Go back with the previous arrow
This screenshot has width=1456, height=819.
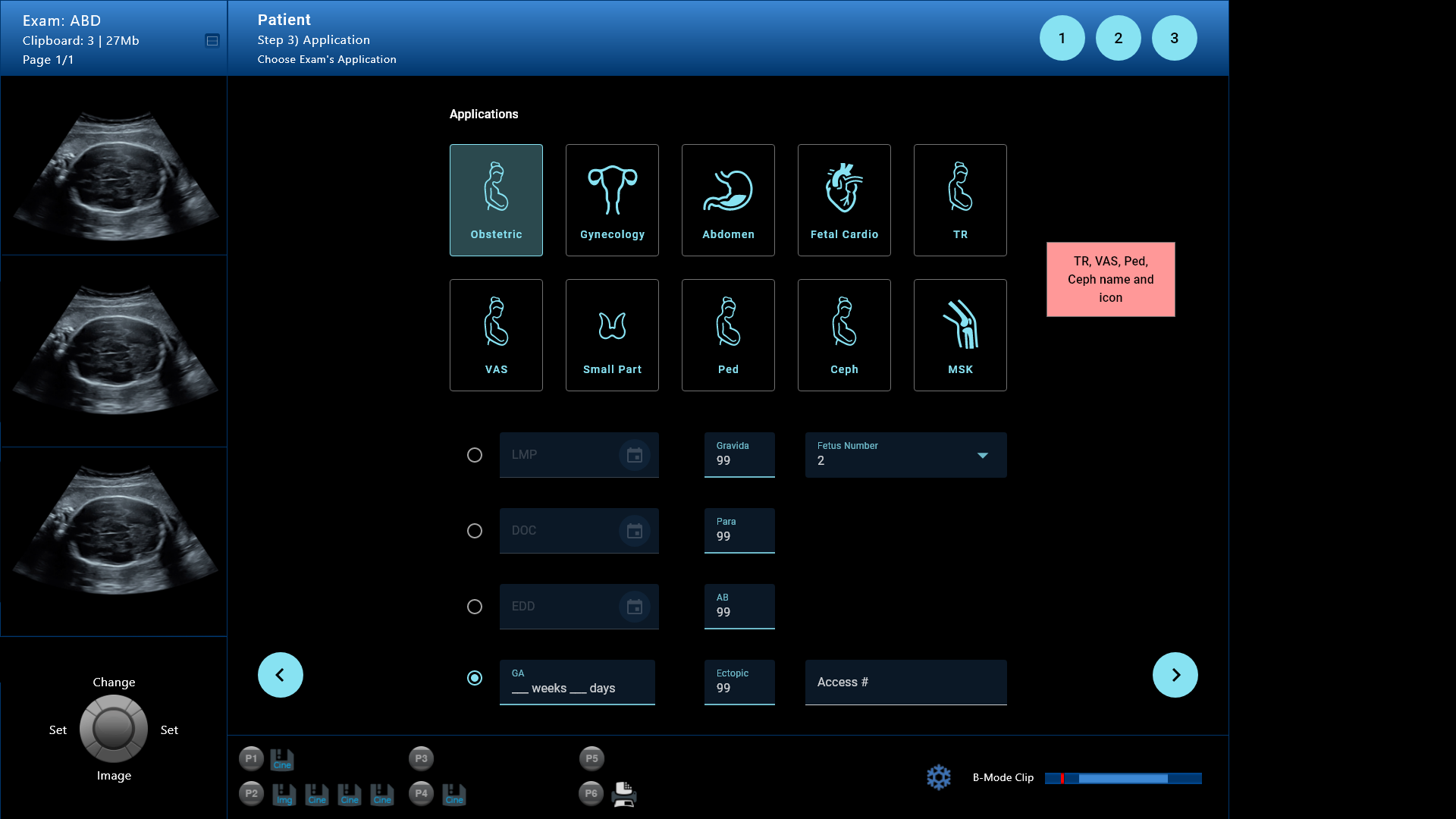pos(280,675)
